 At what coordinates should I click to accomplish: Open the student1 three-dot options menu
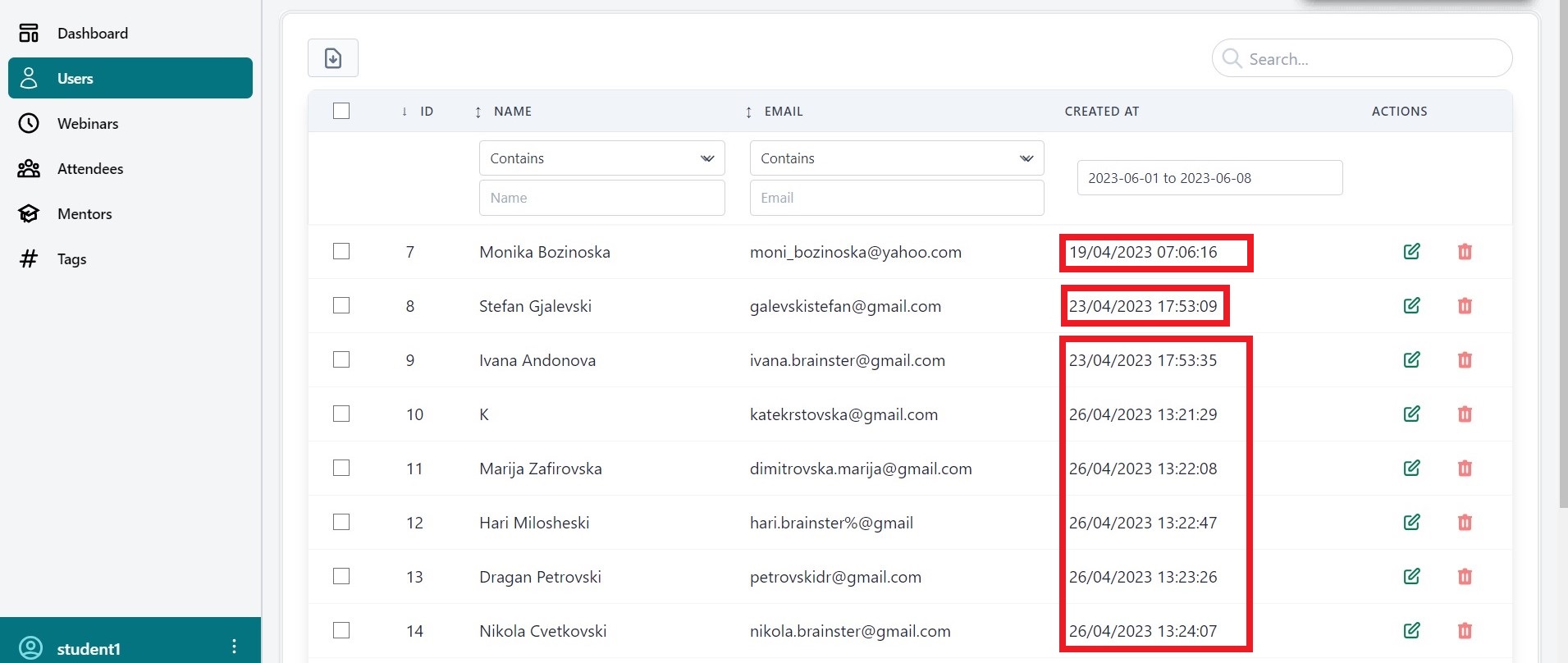(234, 647)
